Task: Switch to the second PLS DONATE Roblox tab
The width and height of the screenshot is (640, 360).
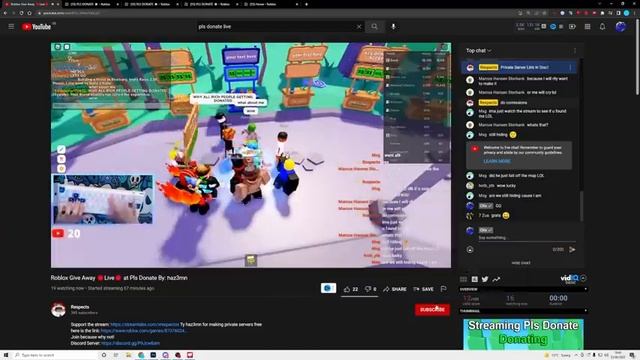Action: pyautogui.click(x=91, y=4)
